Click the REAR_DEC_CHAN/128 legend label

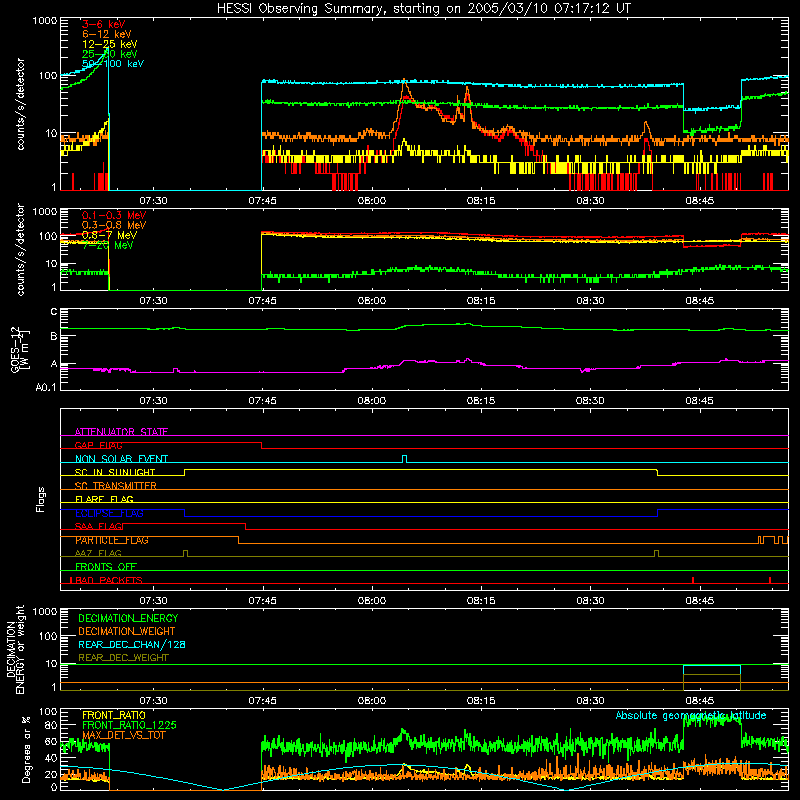click(132, 645)
